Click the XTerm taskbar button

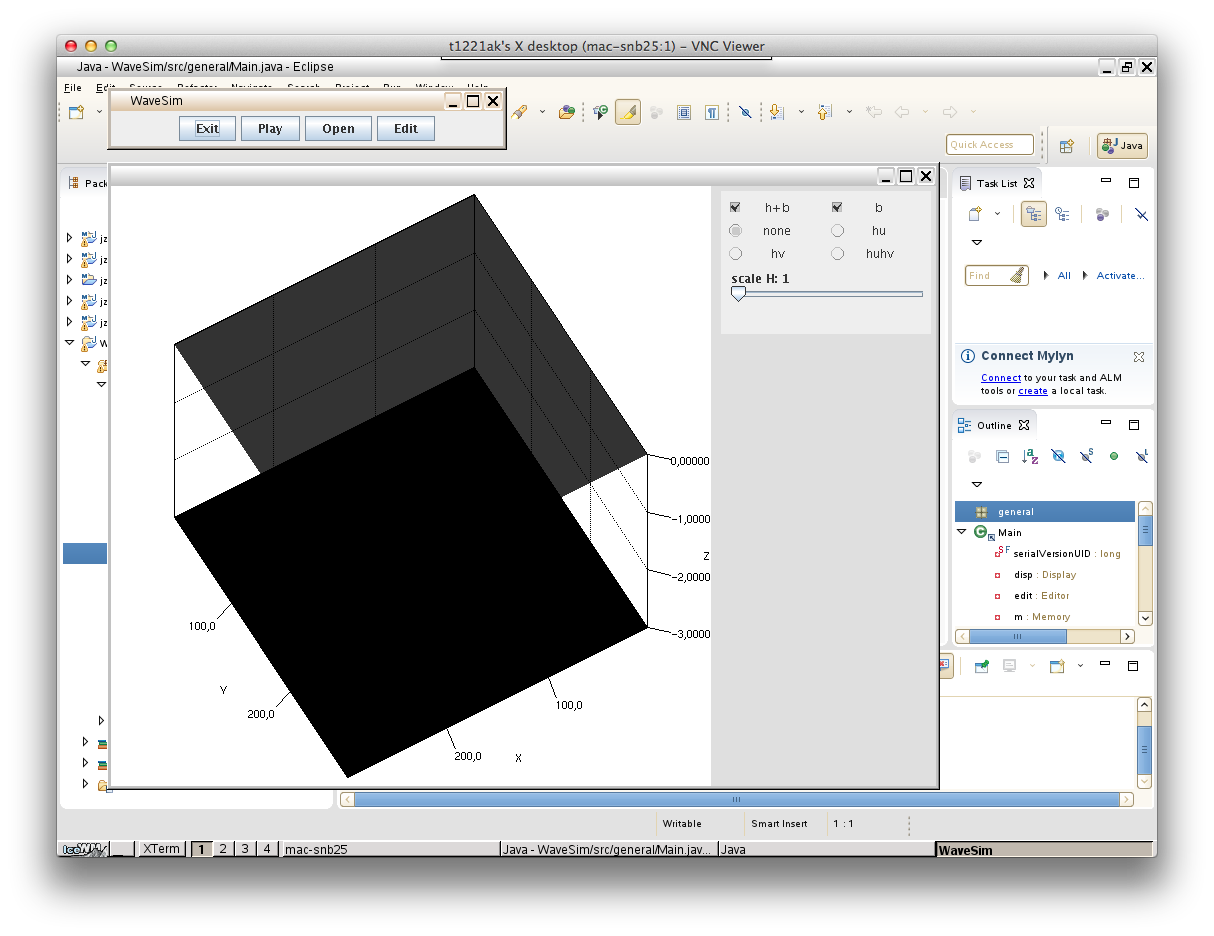pyautogui.click(x=161, y=849)
